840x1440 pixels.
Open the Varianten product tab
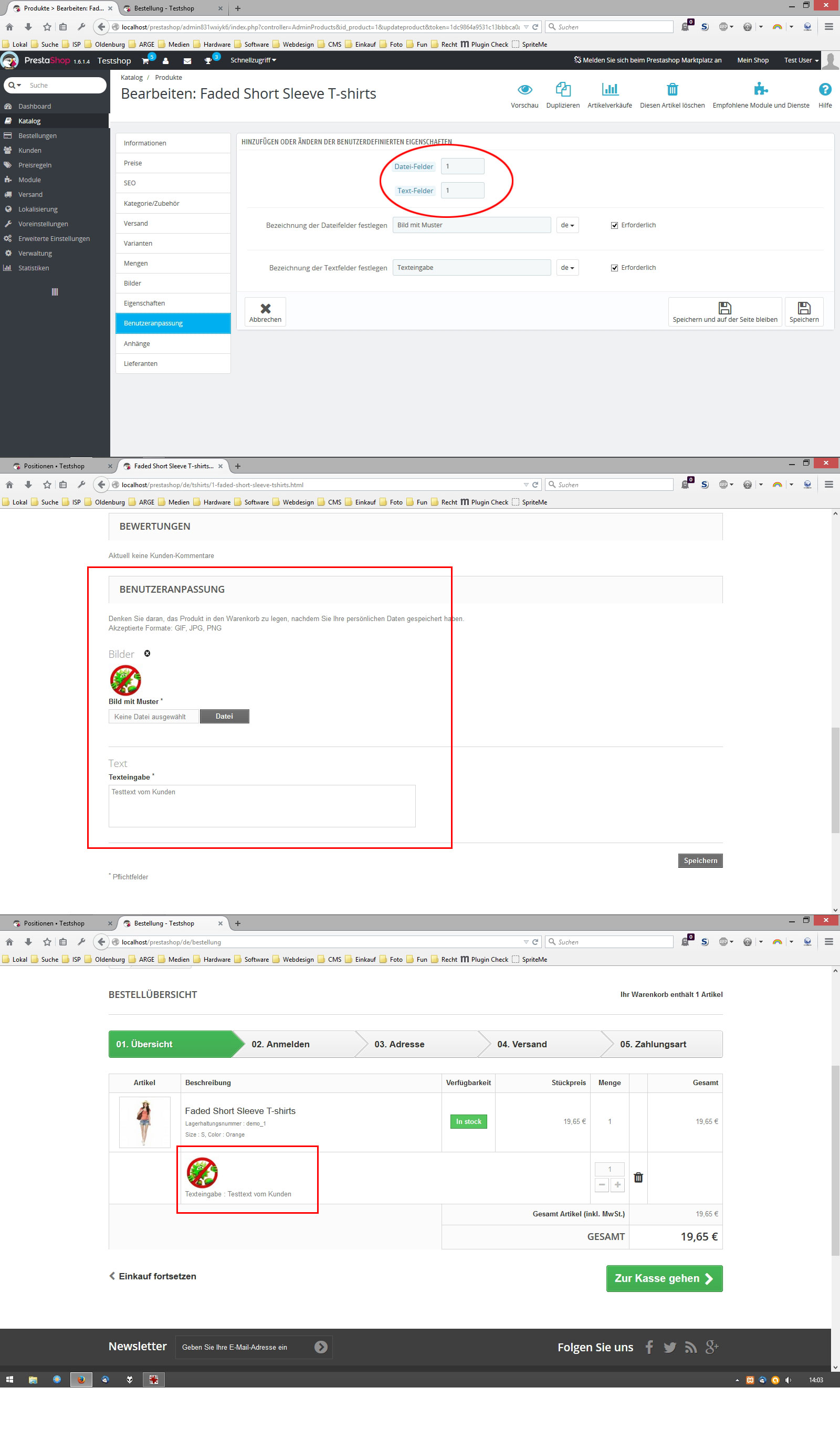pyautogui.click(x=173, y=244)
